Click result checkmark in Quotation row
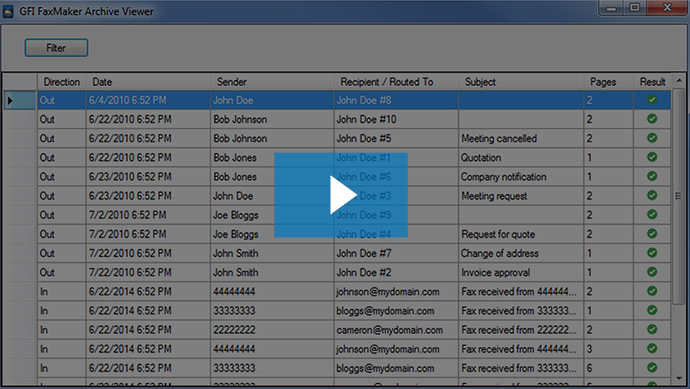This screenshot has width=690, height=389. tap(652, 157)
